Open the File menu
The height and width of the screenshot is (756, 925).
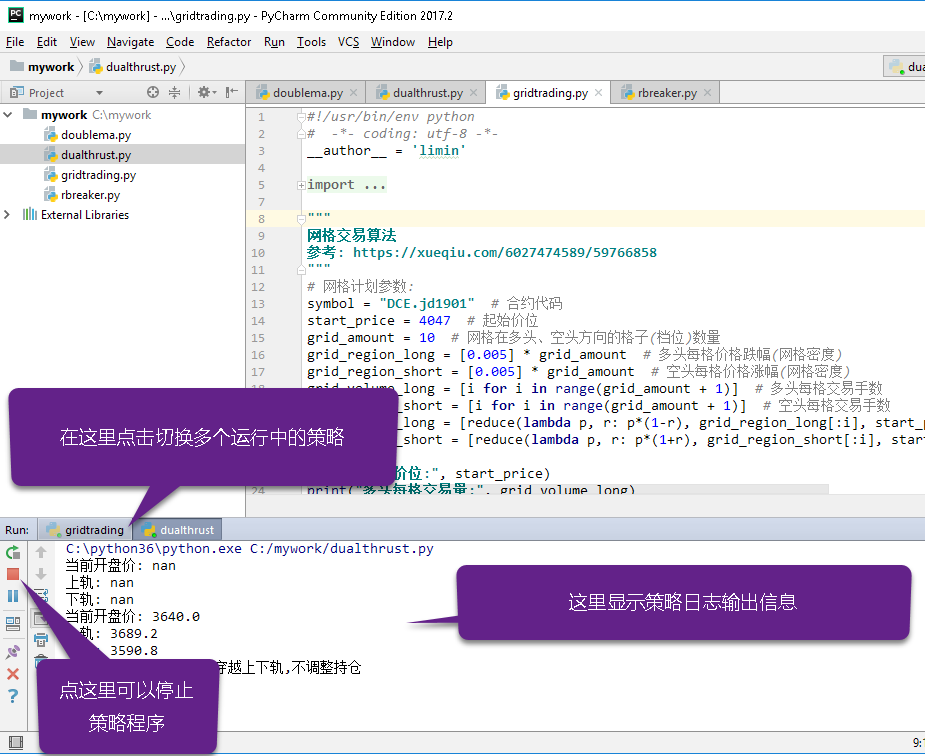(15, 42)
